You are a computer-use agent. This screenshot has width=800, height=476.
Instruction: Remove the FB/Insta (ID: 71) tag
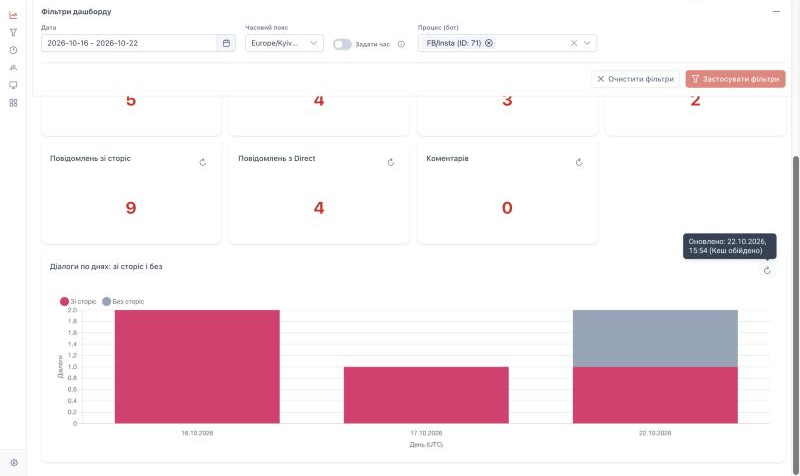[x=489, y=43]
